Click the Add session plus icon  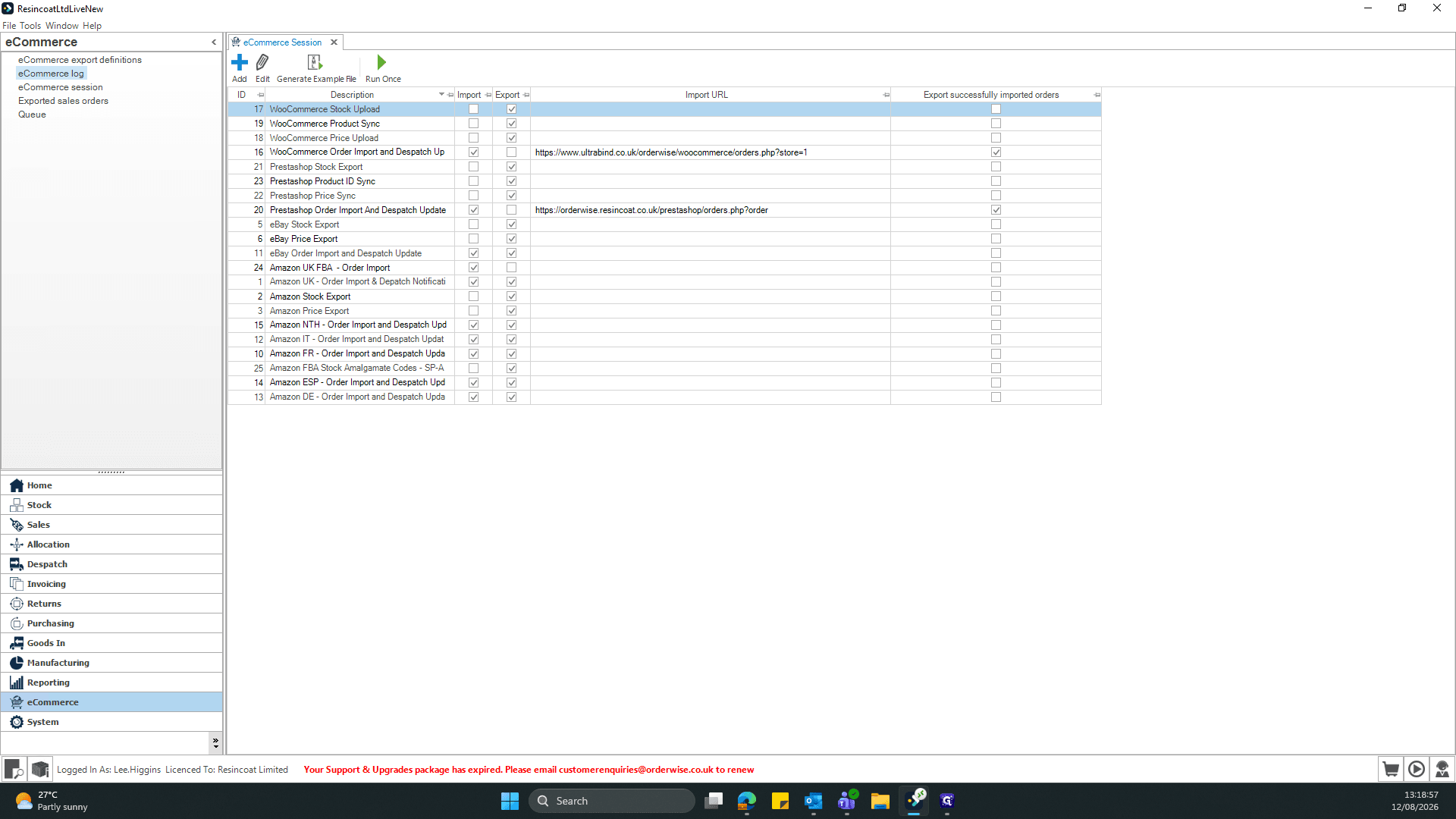tap(240, 62)
